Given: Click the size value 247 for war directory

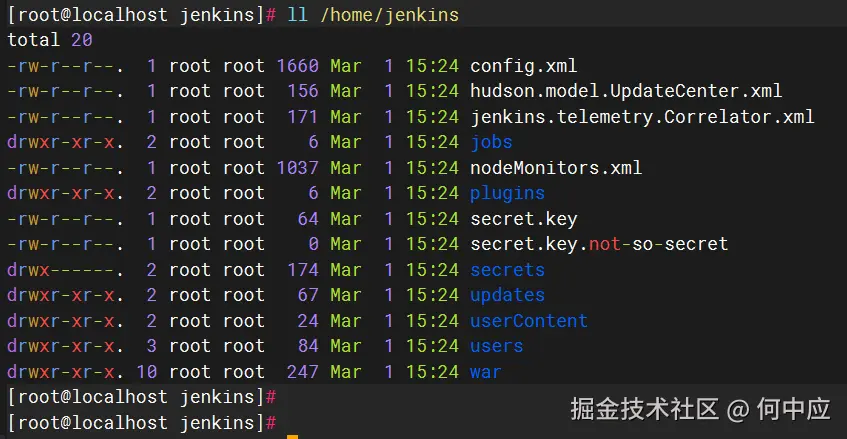Looking at the screenshot, I should (x=303, y=372).
